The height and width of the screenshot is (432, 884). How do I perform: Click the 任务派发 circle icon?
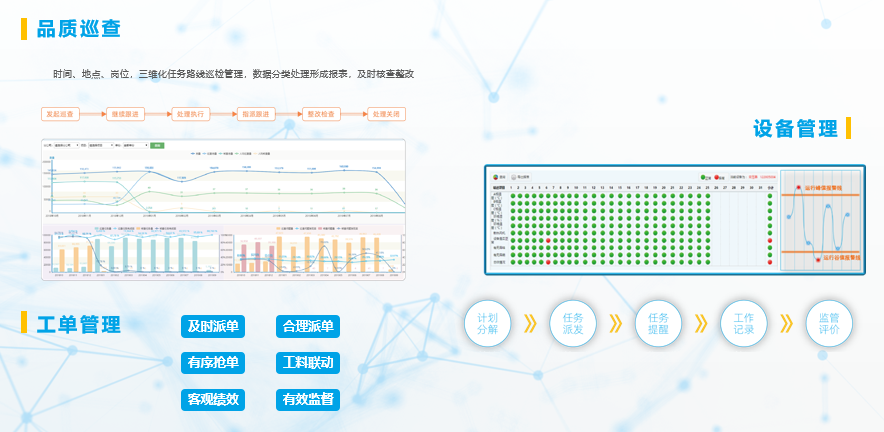click(573, 323)
